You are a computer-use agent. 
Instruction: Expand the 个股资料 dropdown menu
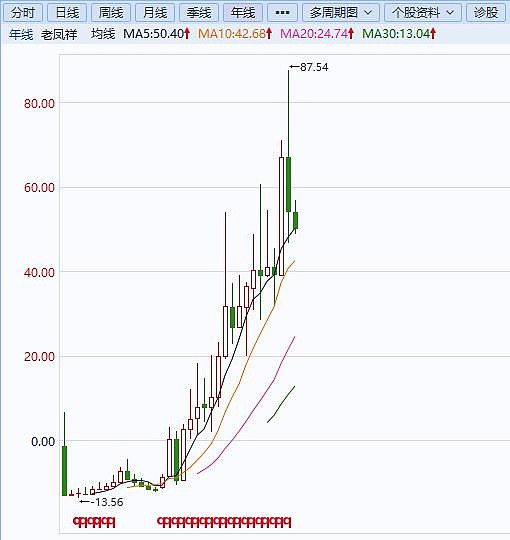[x=423, y=13]
